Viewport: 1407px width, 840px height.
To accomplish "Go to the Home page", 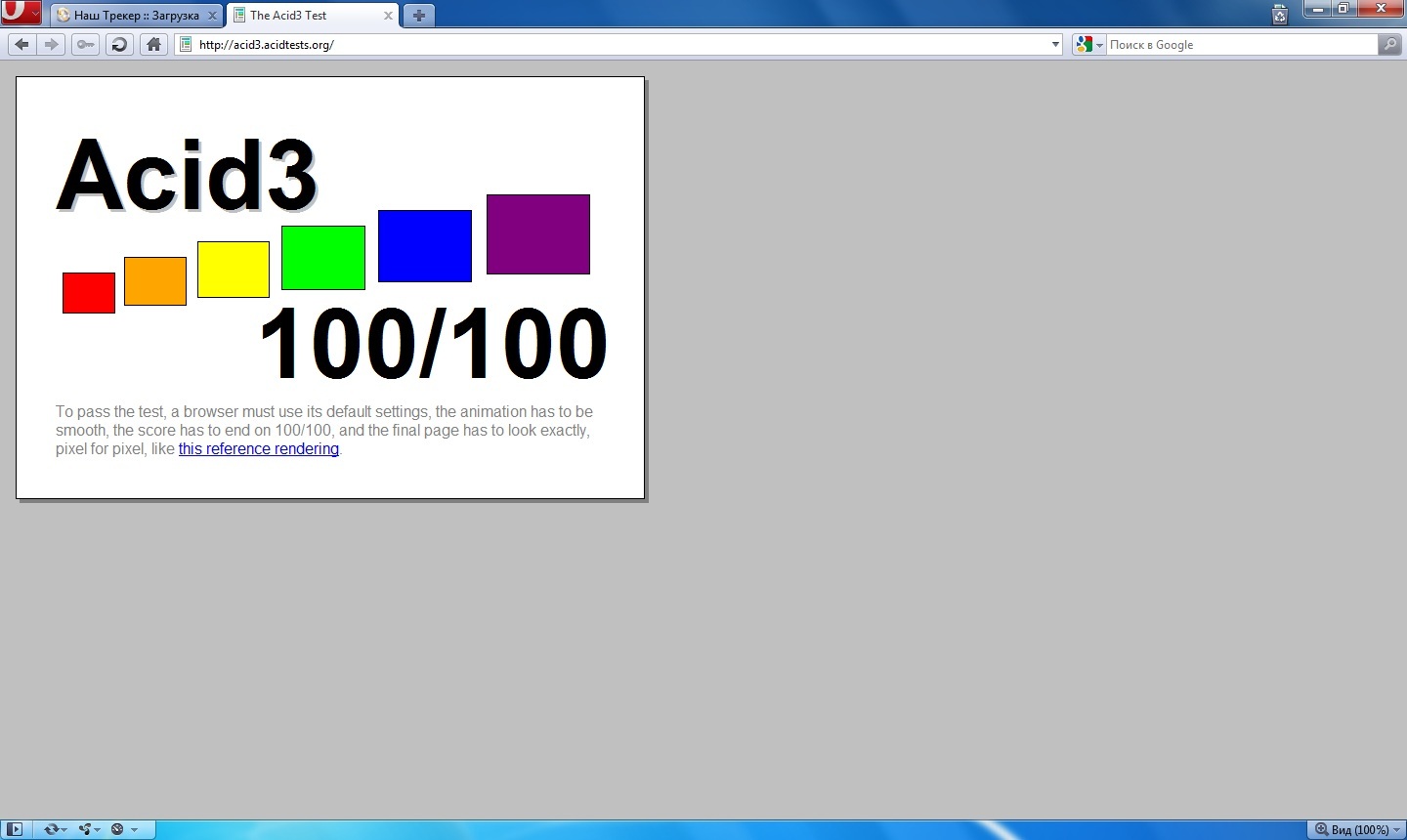I will pyautogui.click(x=153, y=44).
